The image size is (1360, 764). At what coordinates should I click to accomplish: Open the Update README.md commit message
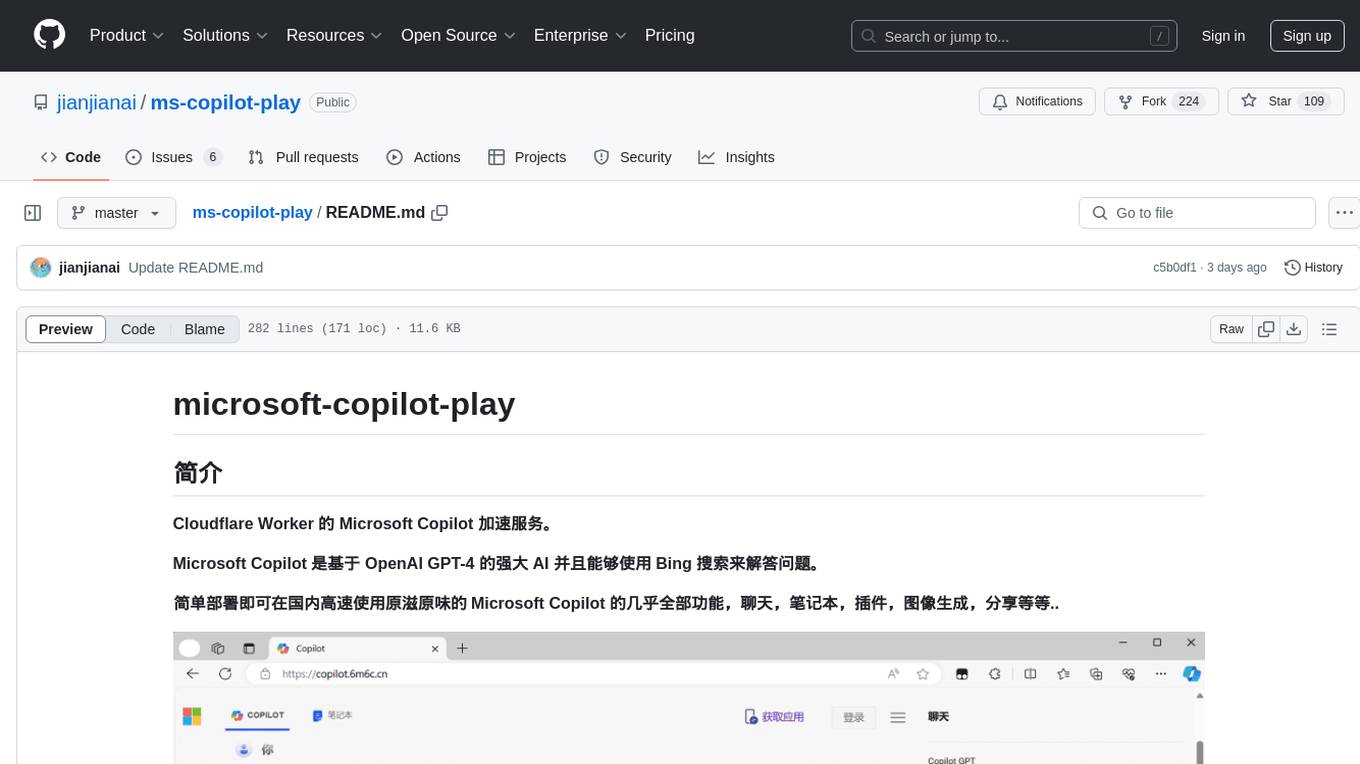196,268
